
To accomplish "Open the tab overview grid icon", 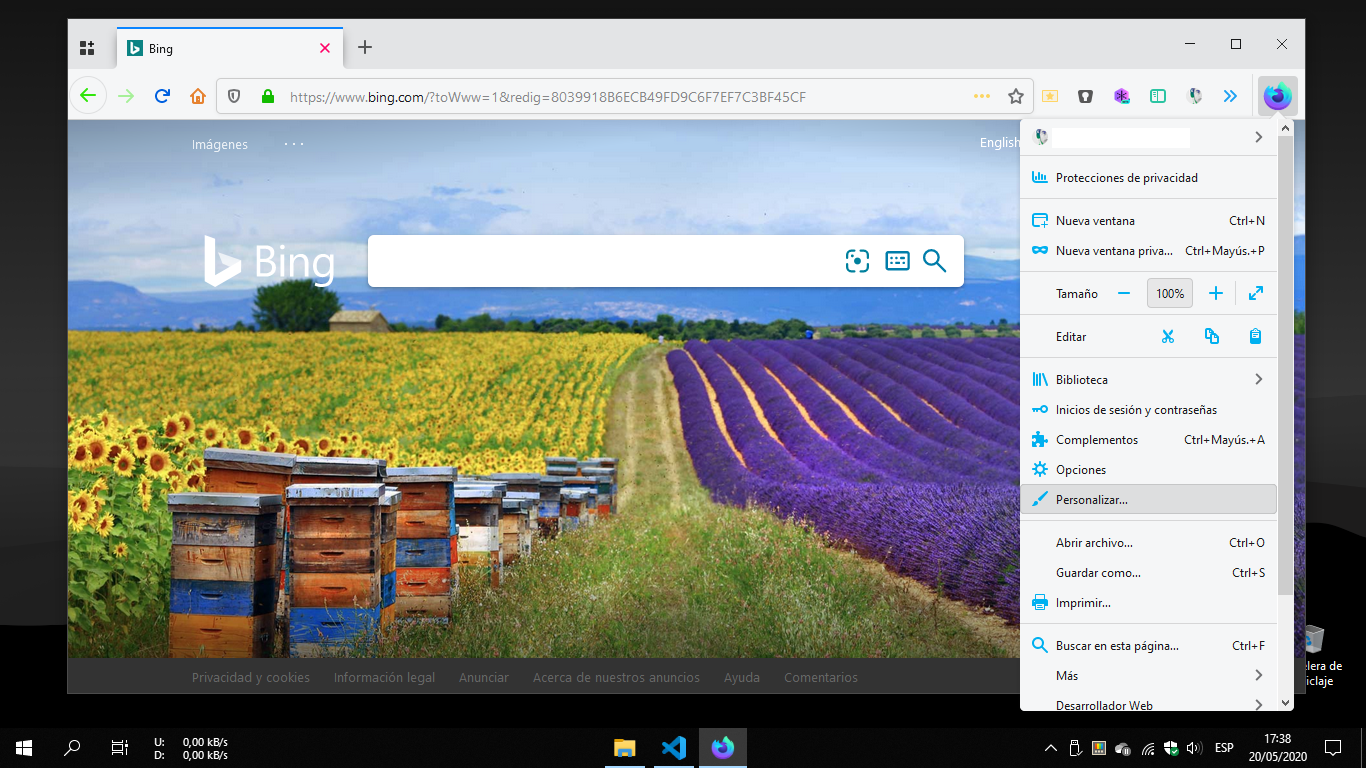I will [87, 47].
